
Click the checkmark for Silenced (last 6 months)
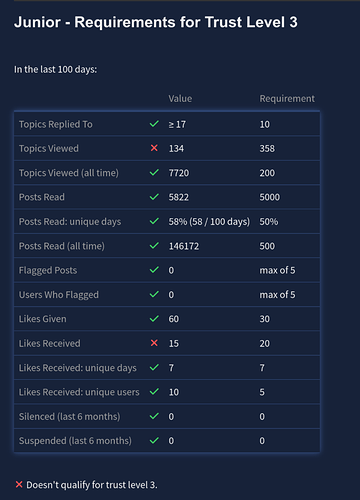[154, 416]
